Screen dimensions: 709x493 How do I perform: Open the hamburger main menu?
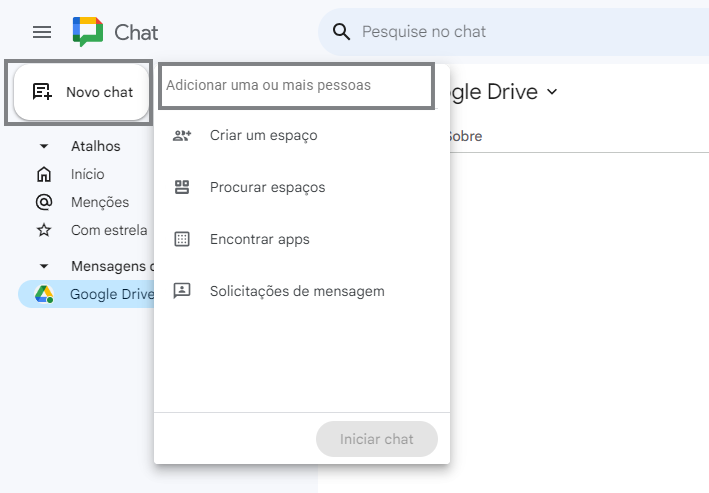click(x=42, y=32)
